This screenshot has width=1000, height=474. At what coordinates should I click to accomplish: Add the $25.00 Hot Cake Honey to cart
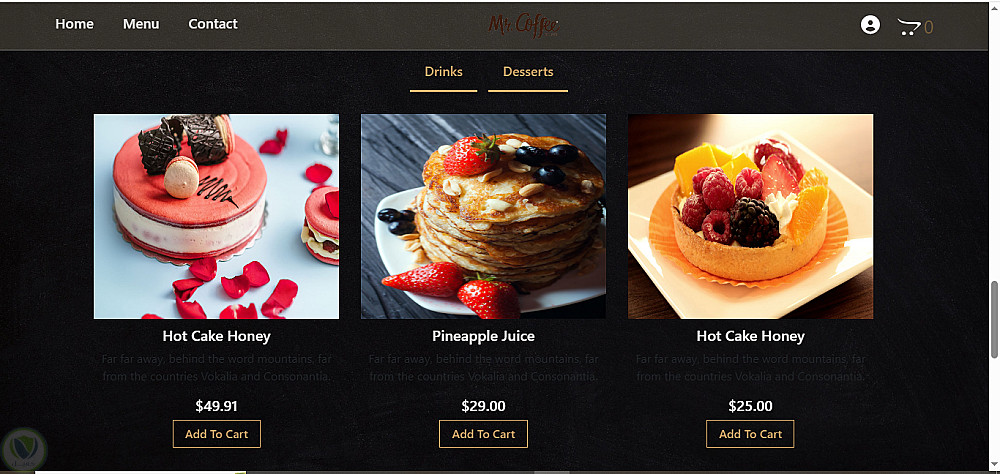[x=750, y=434]
